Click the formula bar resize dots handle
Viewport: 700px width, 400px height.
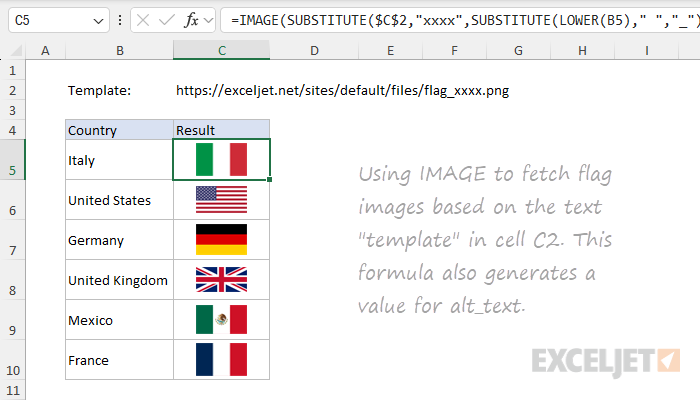120,20
